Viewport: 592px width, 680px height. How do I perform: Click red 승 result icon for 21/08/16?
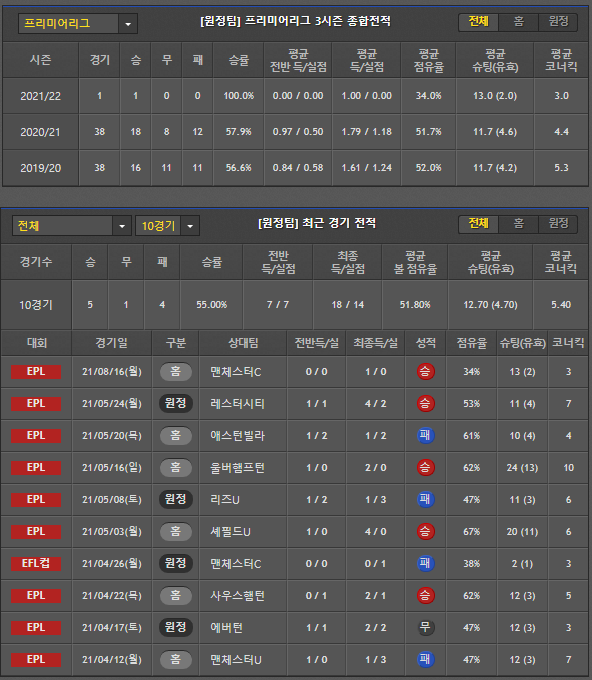coord(425,372)
